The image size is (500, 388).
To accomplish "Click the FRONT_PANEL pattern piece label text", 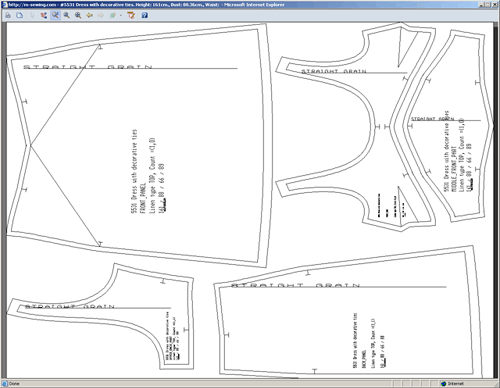I will (143, 198).
